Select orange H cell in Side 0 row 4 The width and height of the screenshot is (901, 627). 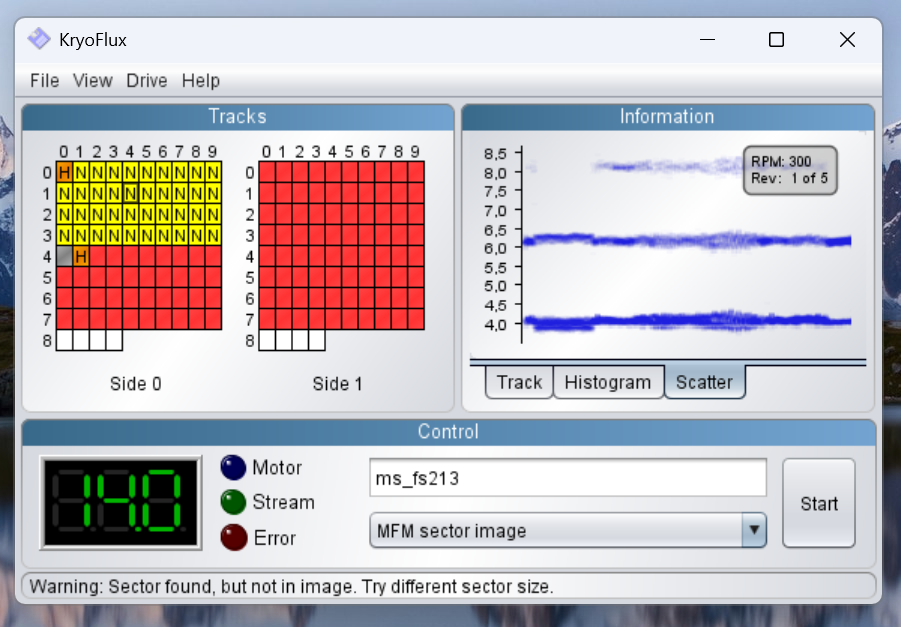point(81,256)
